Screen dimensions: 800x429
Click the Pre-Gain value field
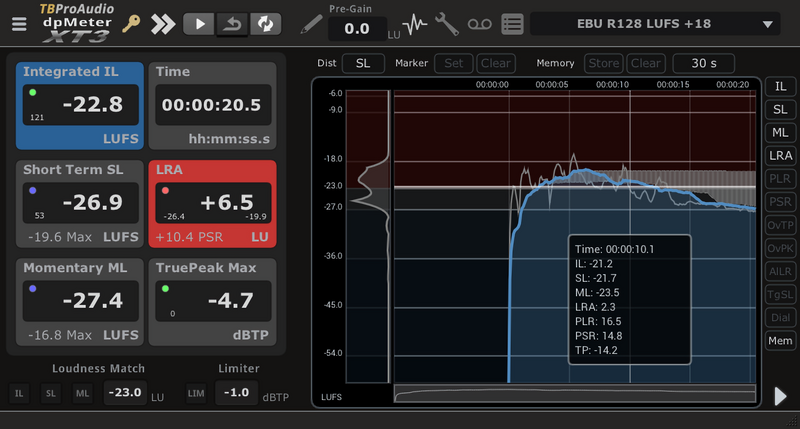click(357, 30)
